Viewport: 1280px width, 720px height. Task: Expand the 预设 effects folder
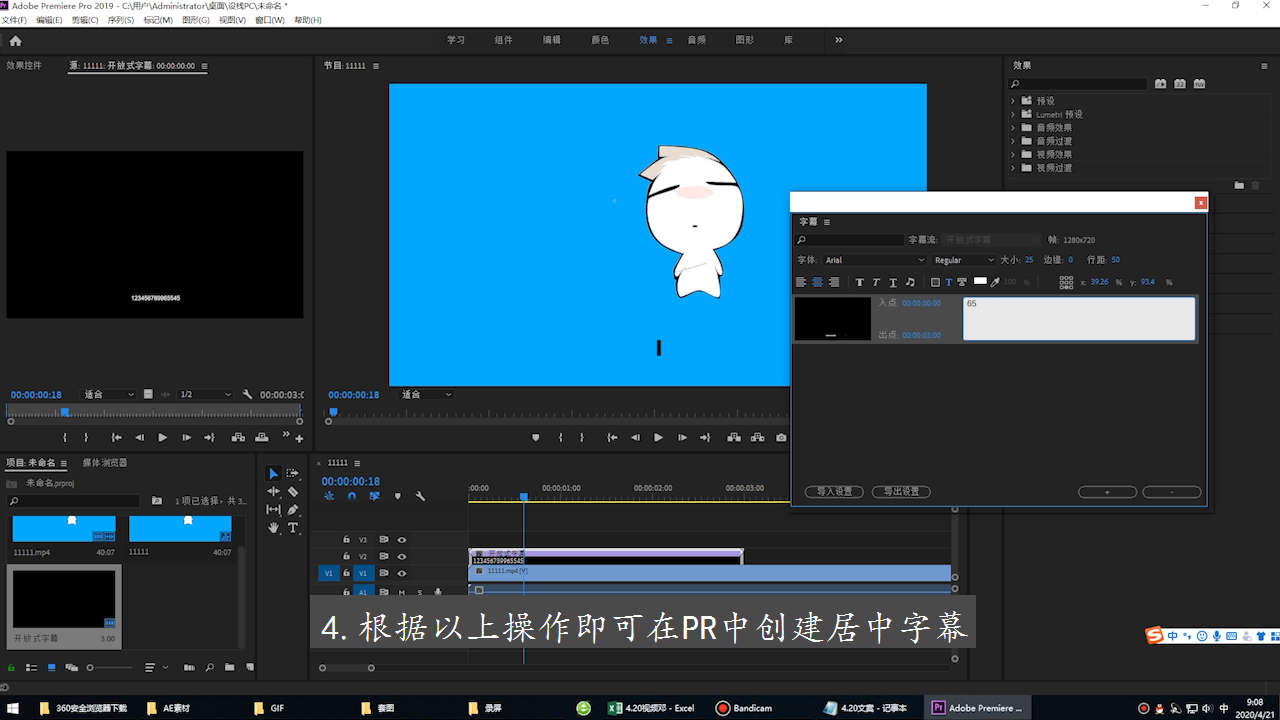[1012, 101]
